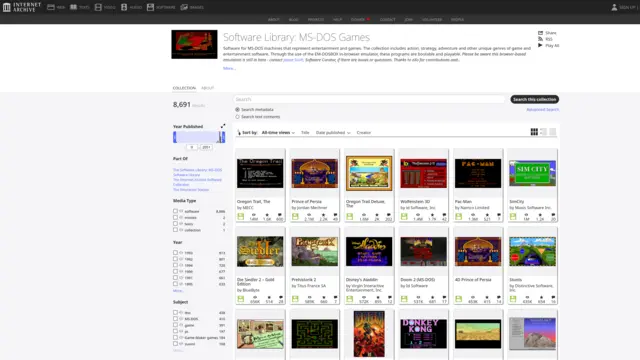Open the Texts section icon
Screen dimensions: 640x360
pyautogui.click(x=73, y=7)
